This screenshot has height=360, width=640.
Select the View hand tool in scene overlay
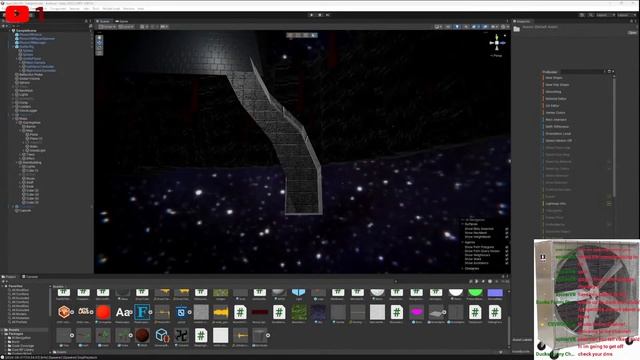pos(99,37)
